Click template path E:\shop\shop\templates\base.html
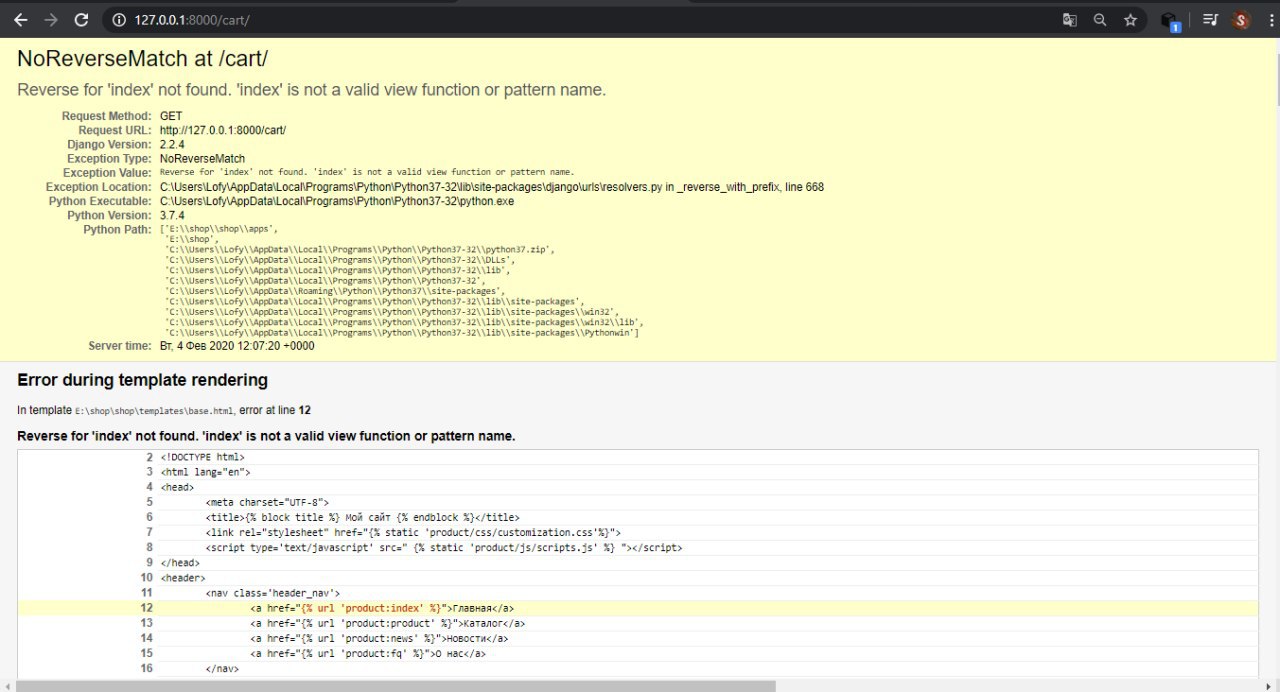The image size is (1280, 692). (155, 410)
